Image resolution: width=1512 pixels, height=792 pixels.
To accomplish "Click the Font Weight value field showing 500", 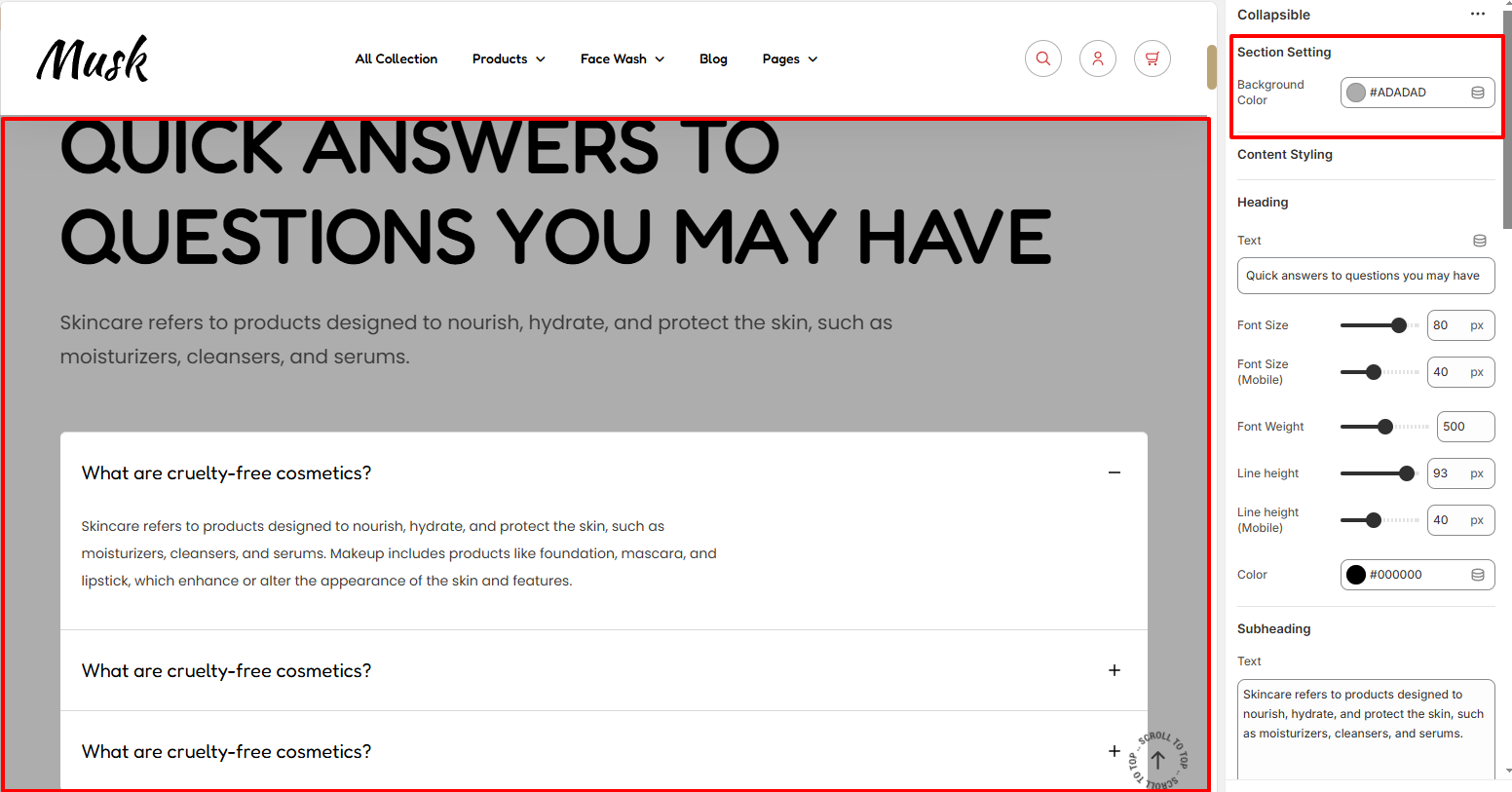I will tap(1465, 427).
